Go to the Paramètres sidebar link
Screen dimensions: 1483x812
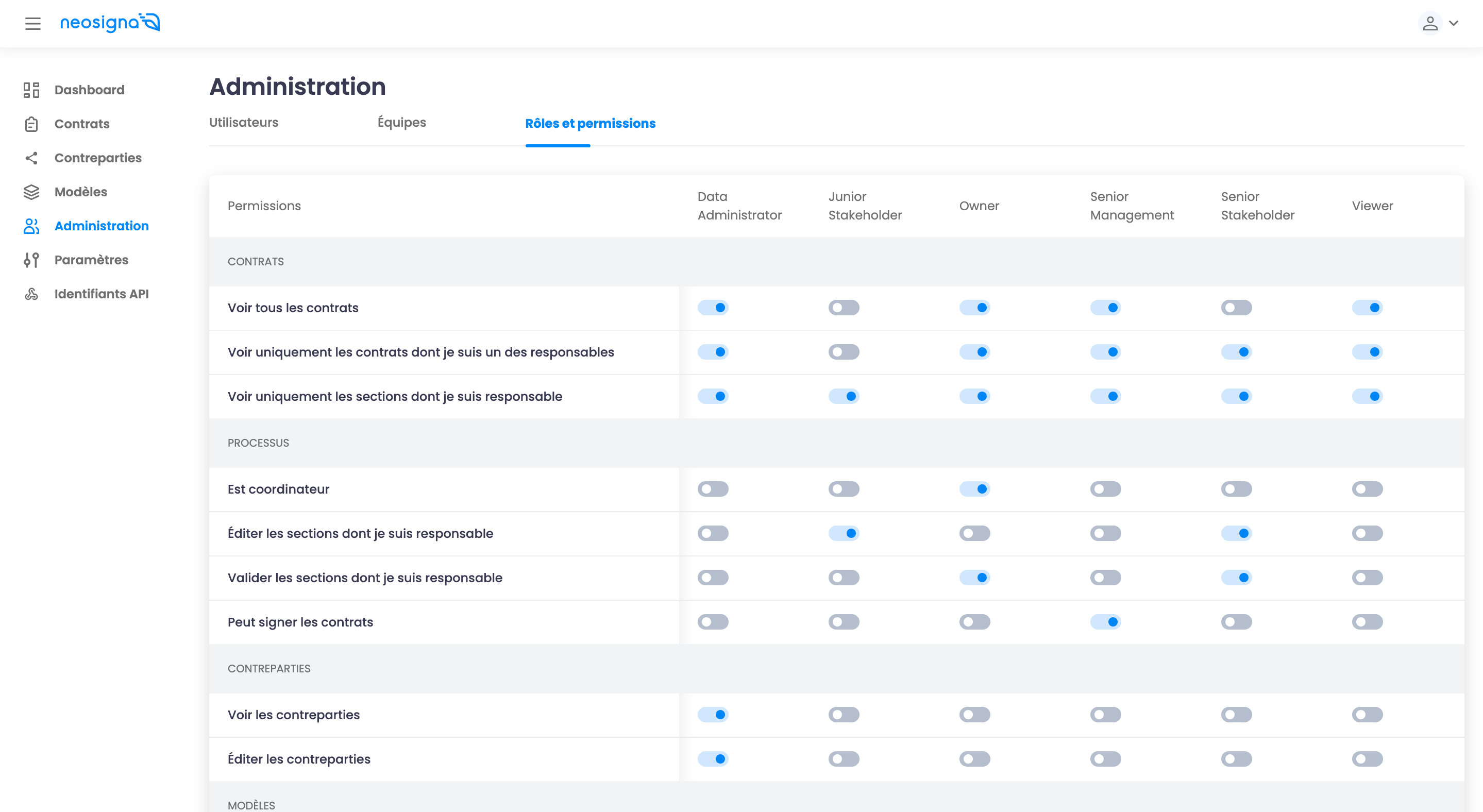(x=91, y=260)
